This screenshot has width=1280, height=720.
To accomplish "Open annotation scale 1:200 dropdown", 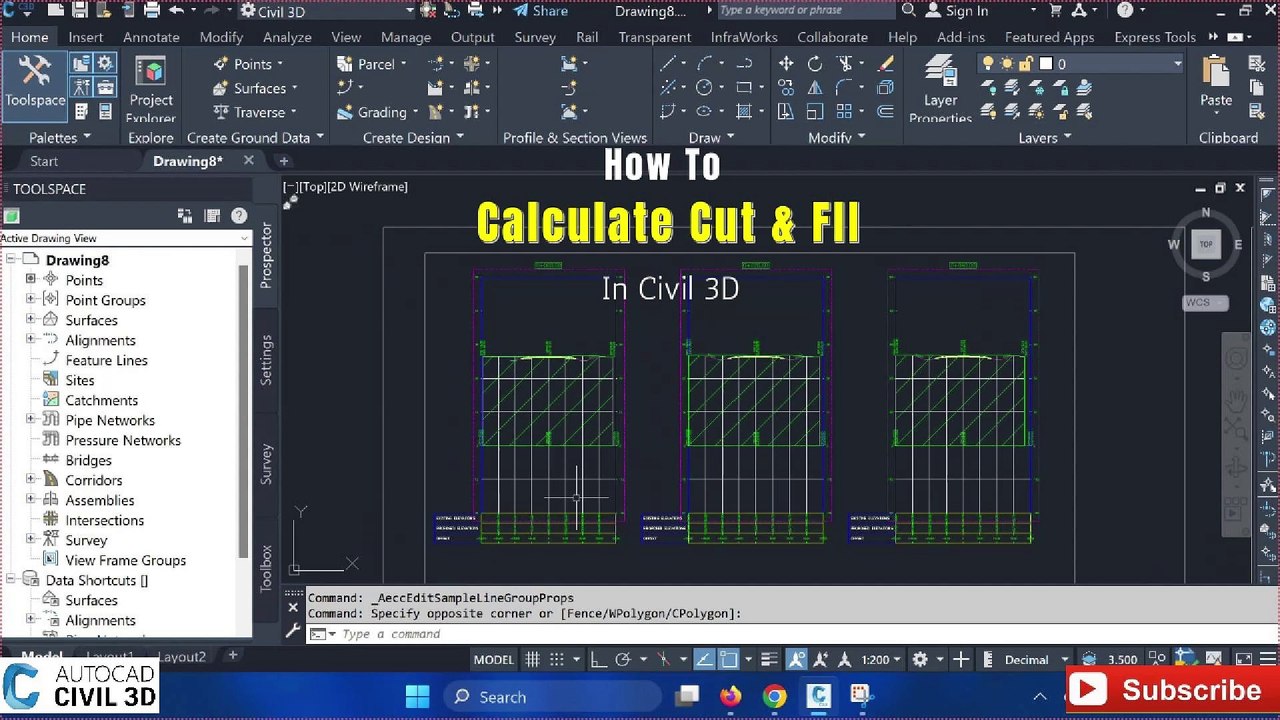I will point(881,659).
